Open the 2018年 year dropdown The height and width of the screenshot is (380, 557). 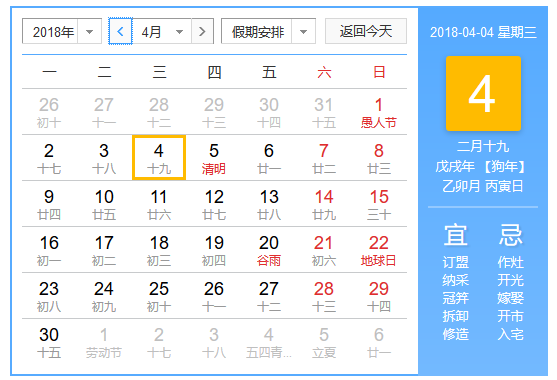pos(62,32)
